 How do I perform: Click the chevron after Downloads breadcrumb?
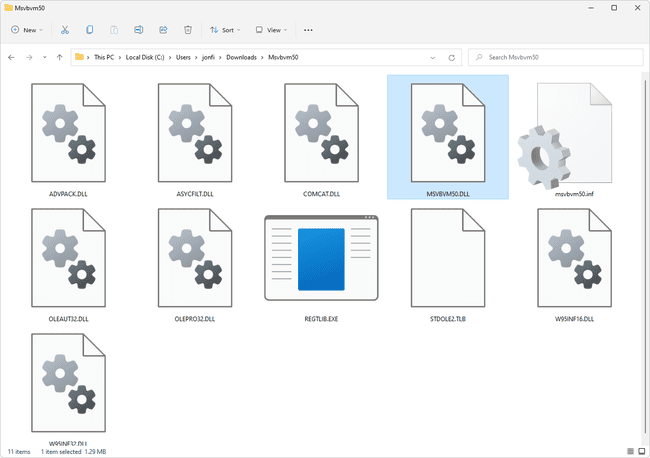(x=262, y=58)
